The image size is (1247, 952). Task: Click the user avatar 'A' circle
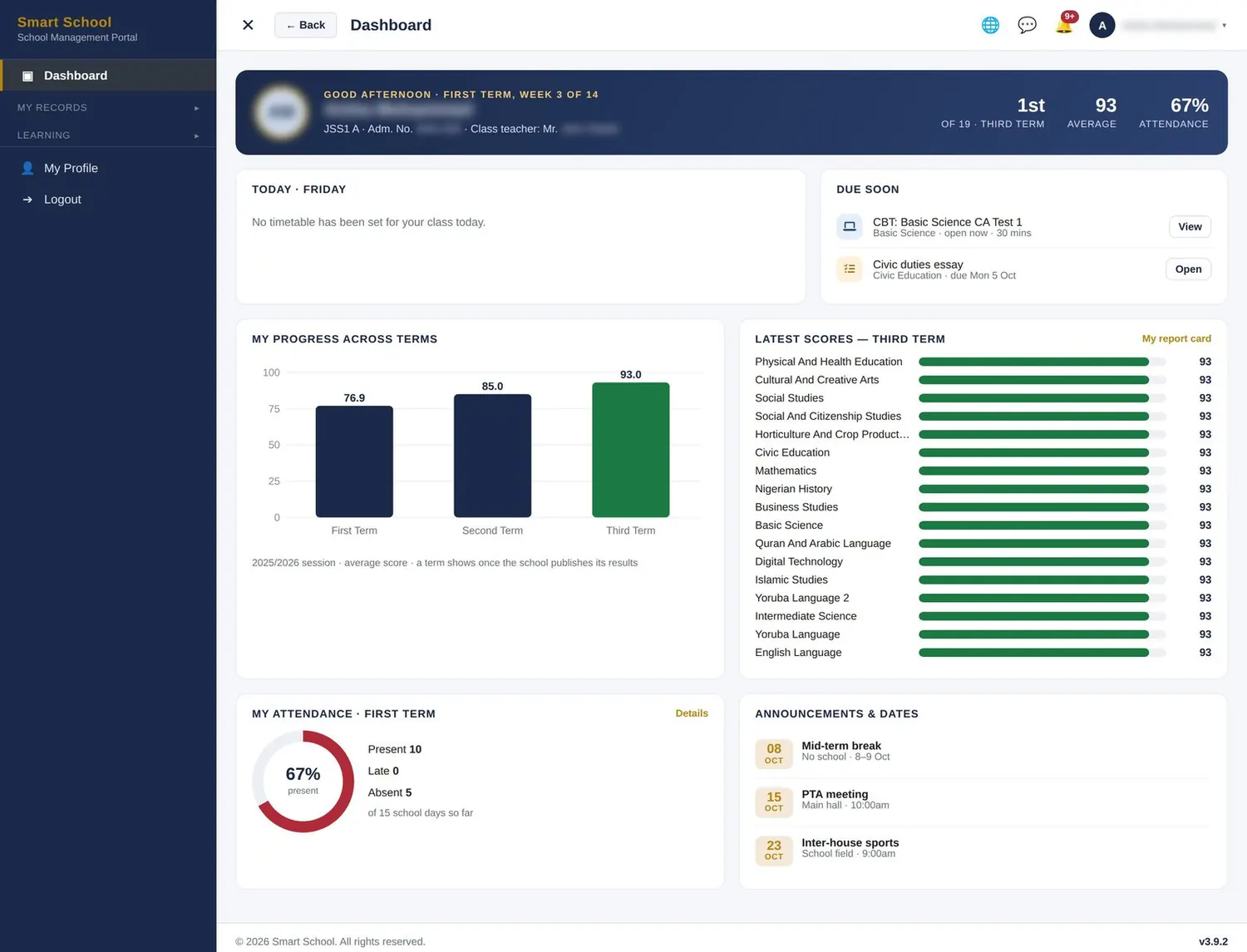1102,25
